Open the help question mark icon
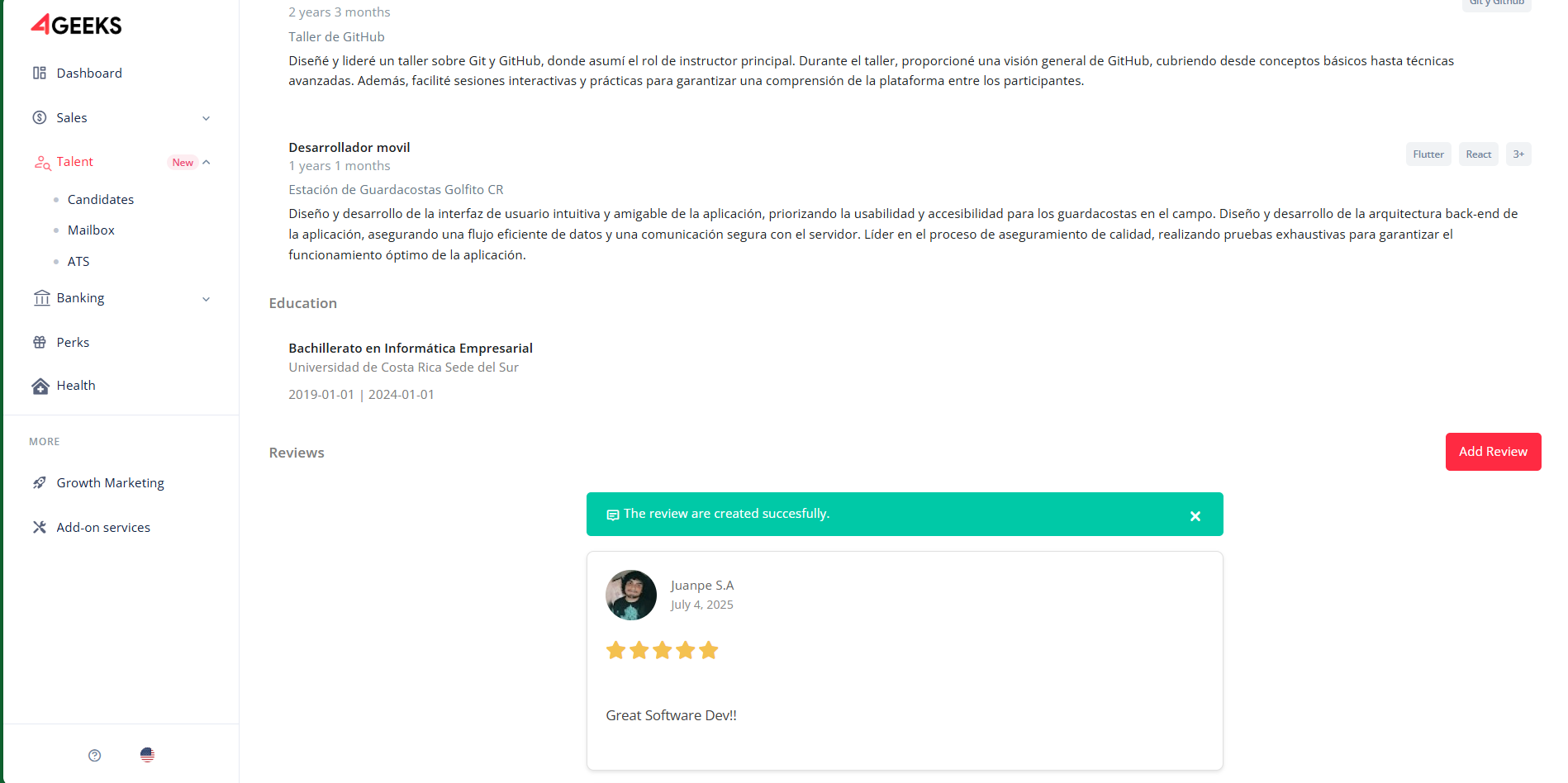The width and height of the screenshot is (1568, 783). (95, 755)
